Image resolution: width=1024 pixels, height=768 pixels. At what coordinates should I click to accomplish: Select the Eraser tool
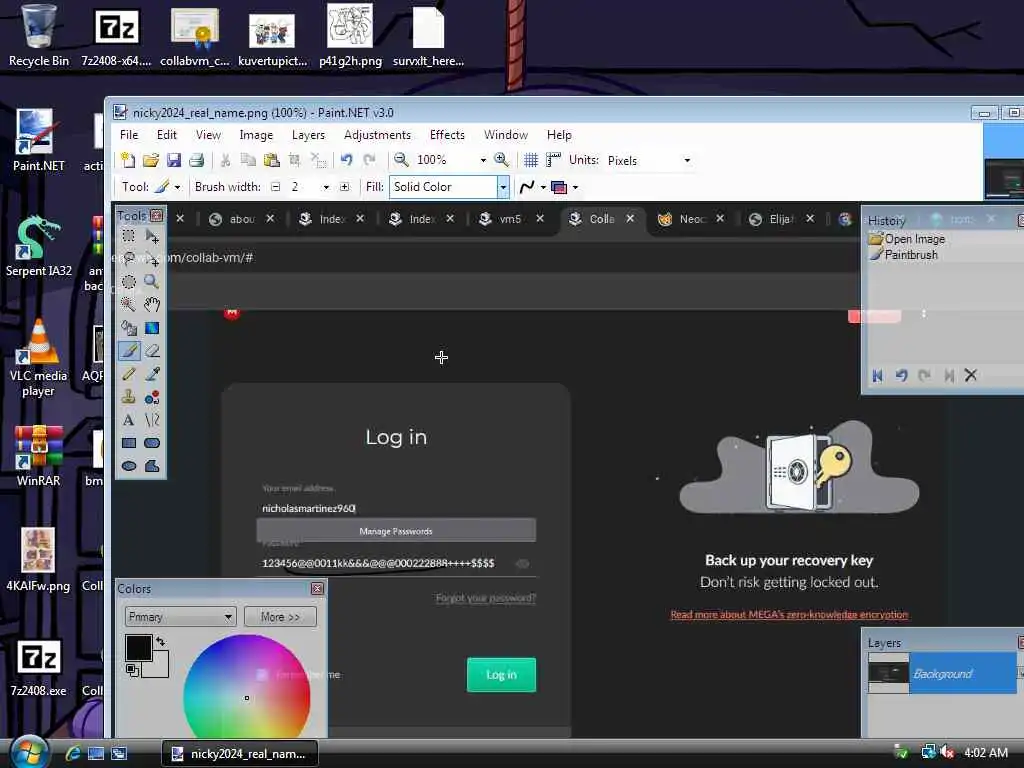click(152, 351)
